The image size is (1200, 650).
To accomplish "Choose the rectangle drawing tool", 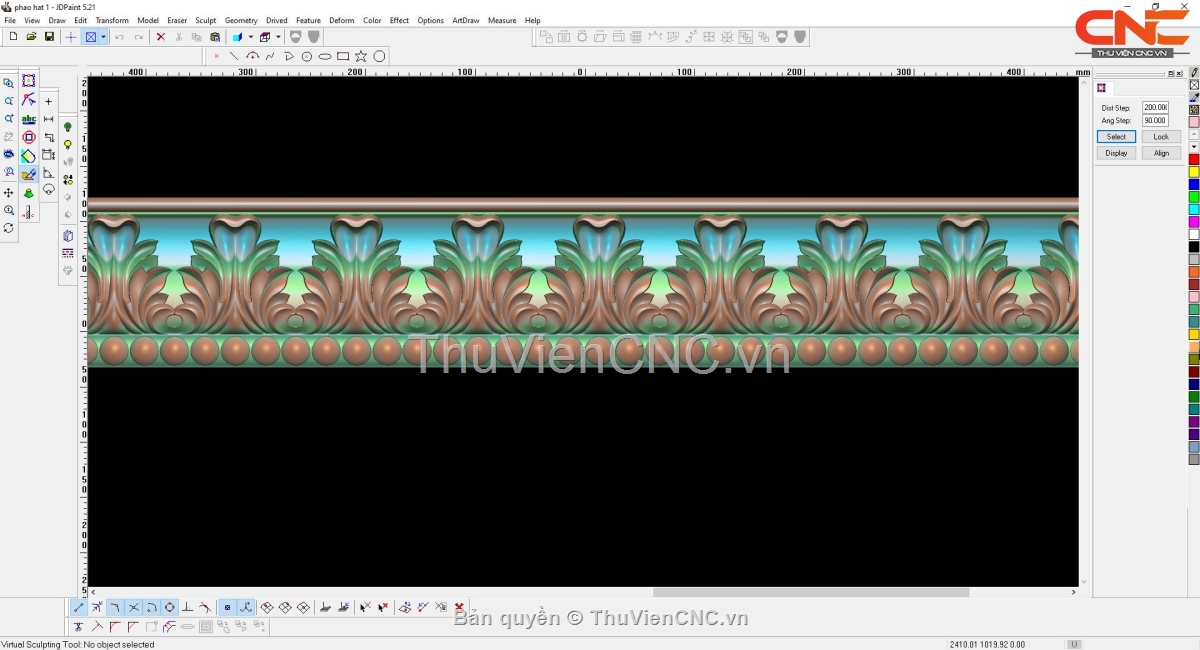I will click(x=343, y=56).
